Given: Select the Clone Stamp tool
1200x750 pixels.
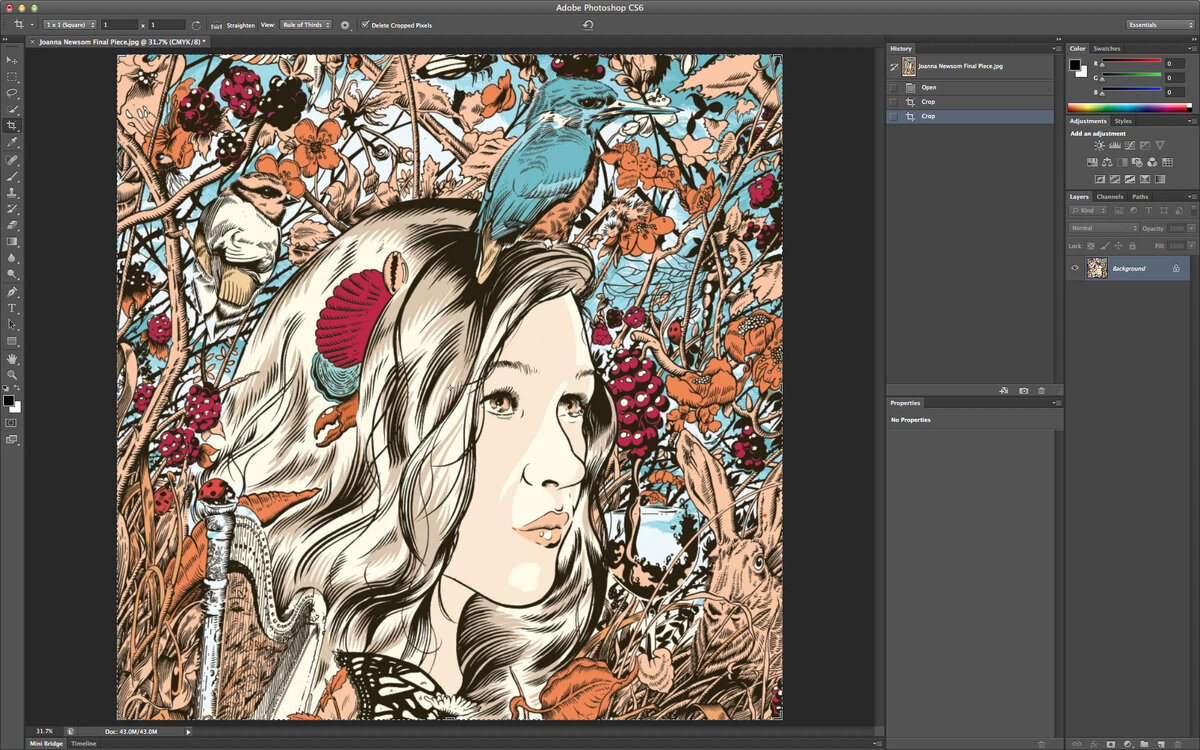Looking at the screenshot, I should tap(12, 192).
